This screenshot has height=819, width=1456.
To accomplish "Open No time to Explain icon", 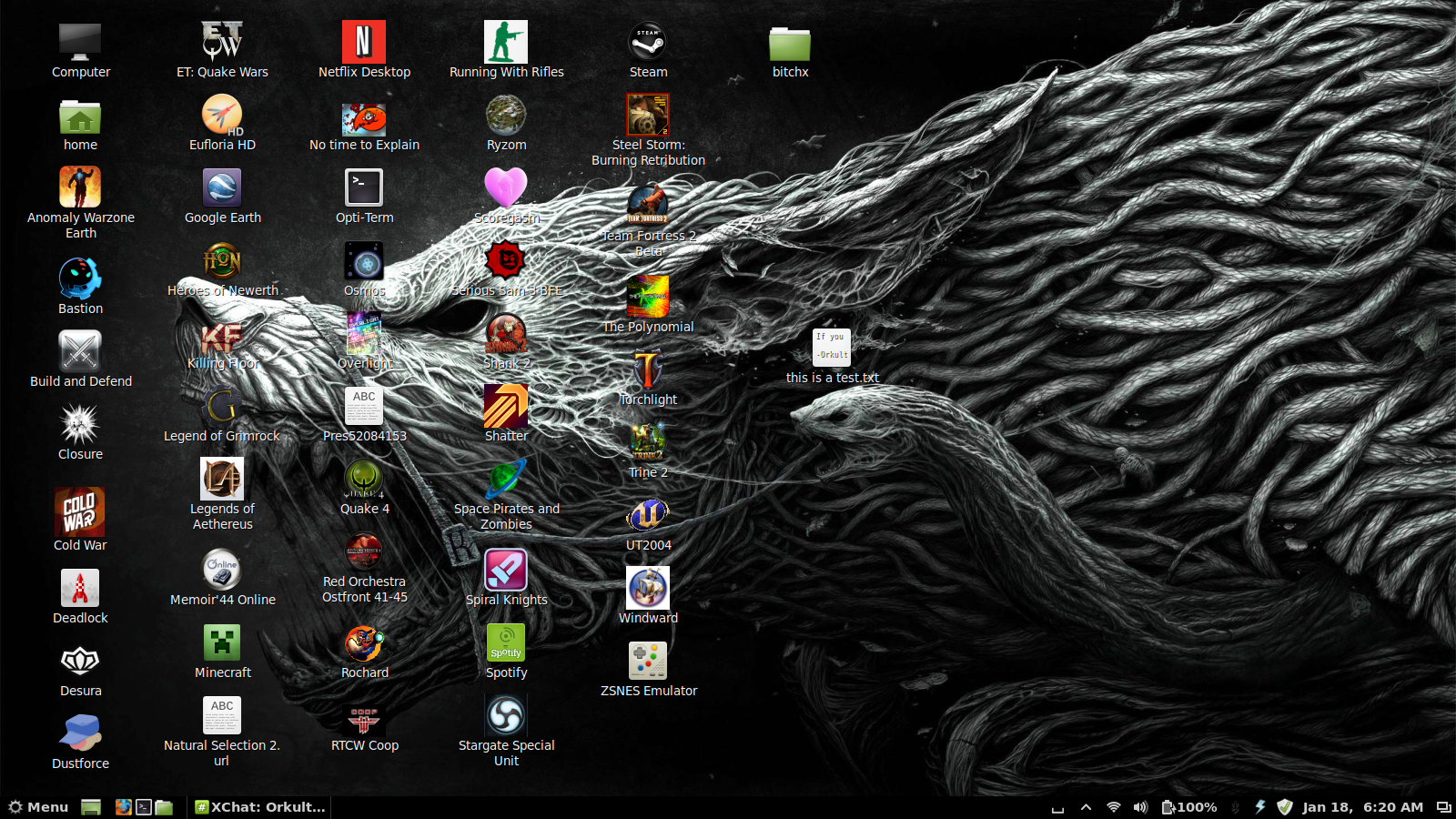I will click(364, 118).
